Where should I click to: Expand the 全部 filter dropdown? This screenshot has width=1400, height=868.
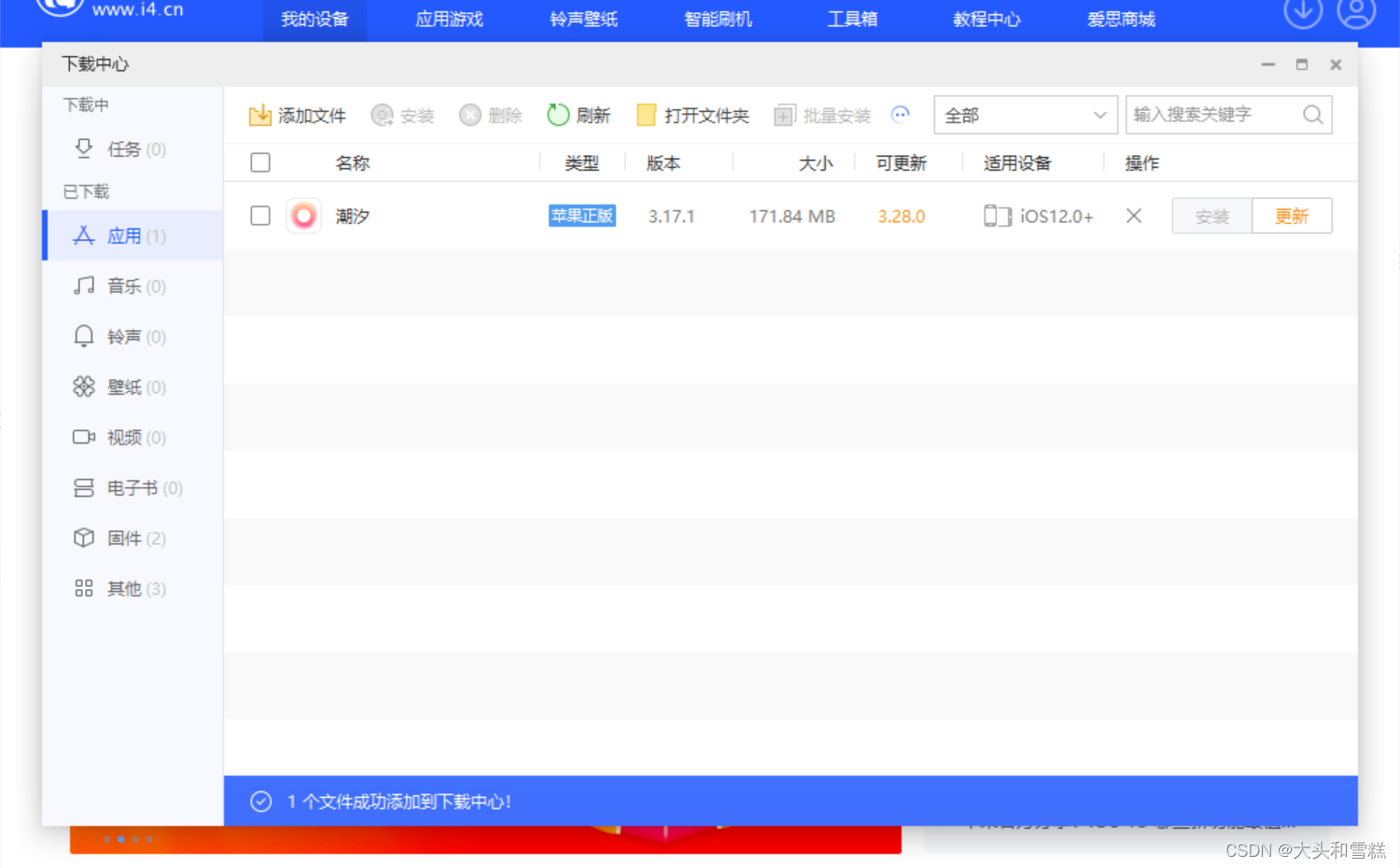(x=1025, y=115)
